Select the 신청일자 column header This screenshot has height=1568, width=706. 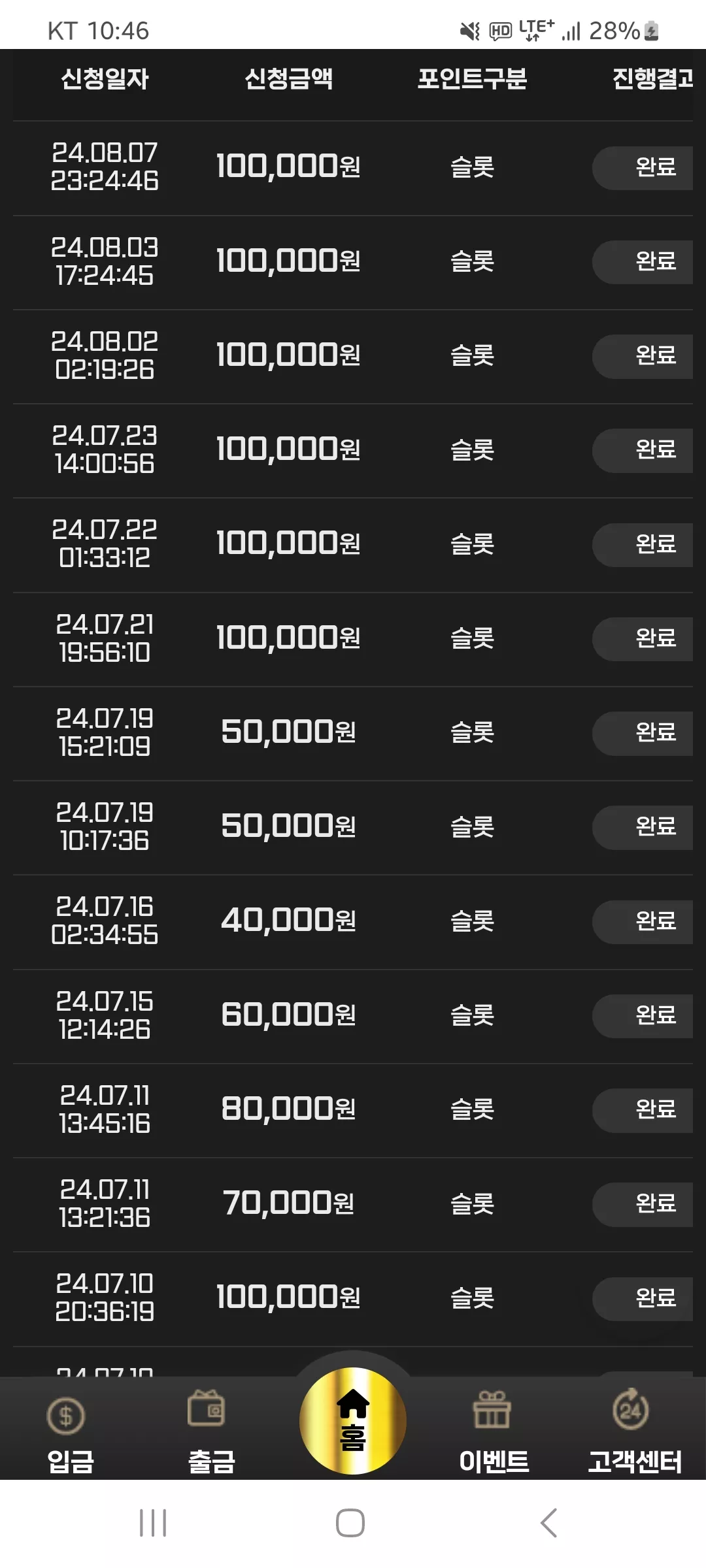tap(105, 79)
